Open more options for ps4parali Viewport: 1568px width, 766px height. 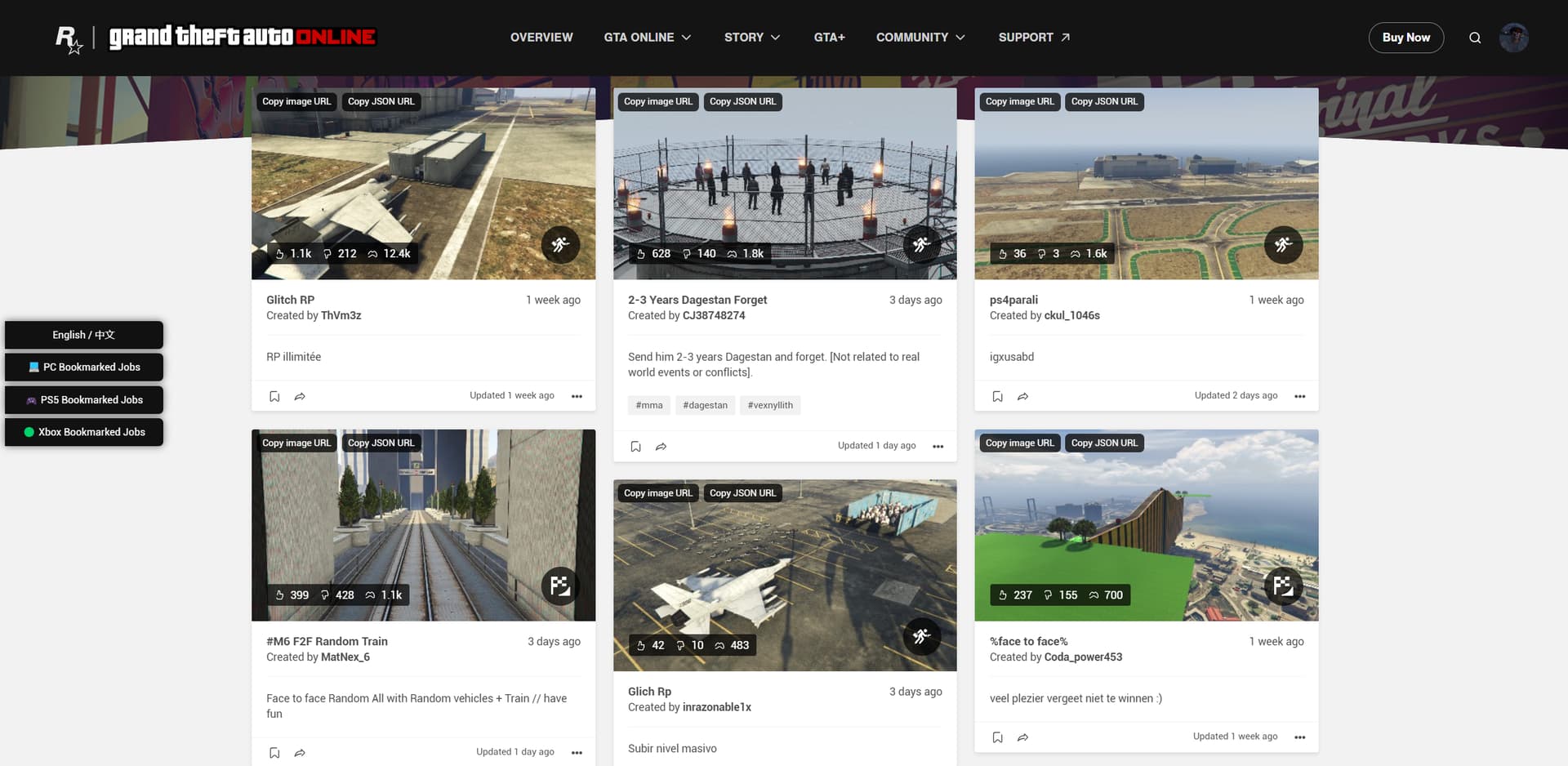click(1300, 396)
